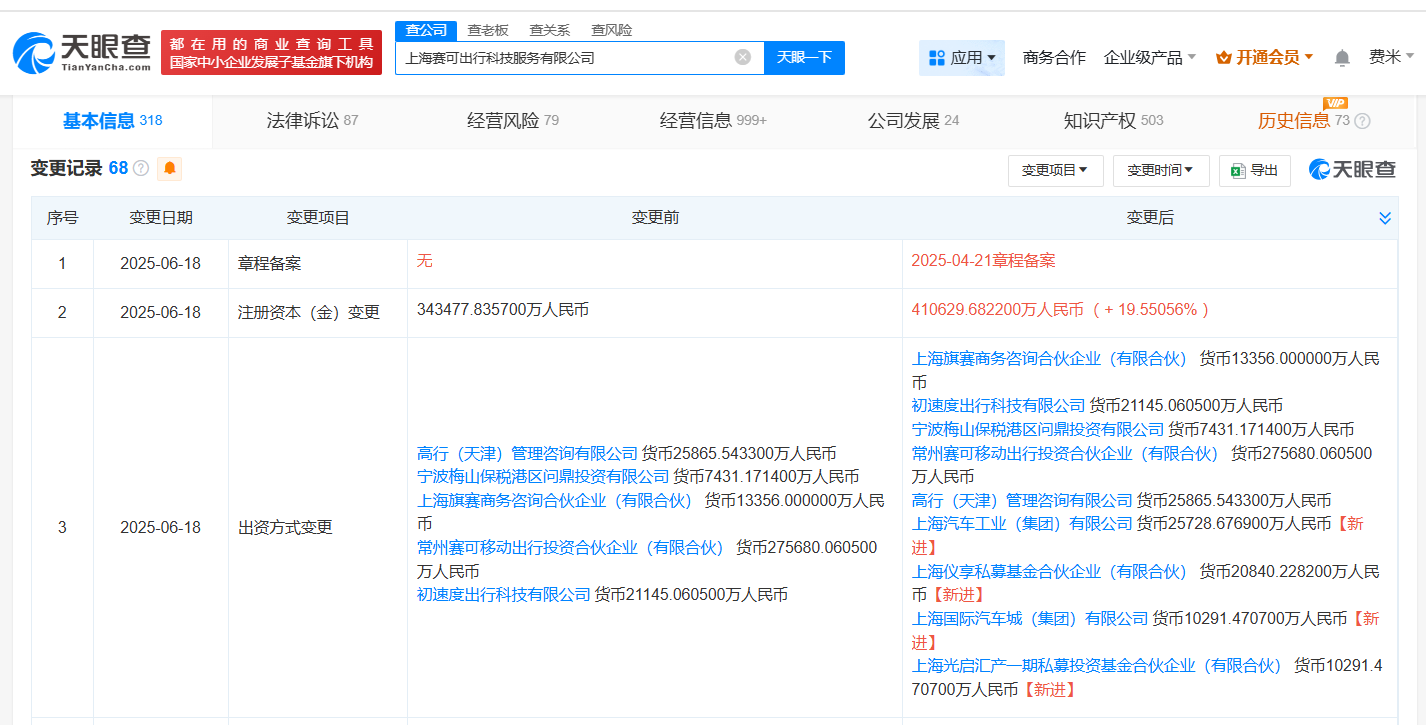Image resolution: width=1426 pixels, height=725 pixels.
Task: Open 宁波梅山保税港区问鼎投资有限公司 in the 变更前 column
Action: (x=543, y=477)
